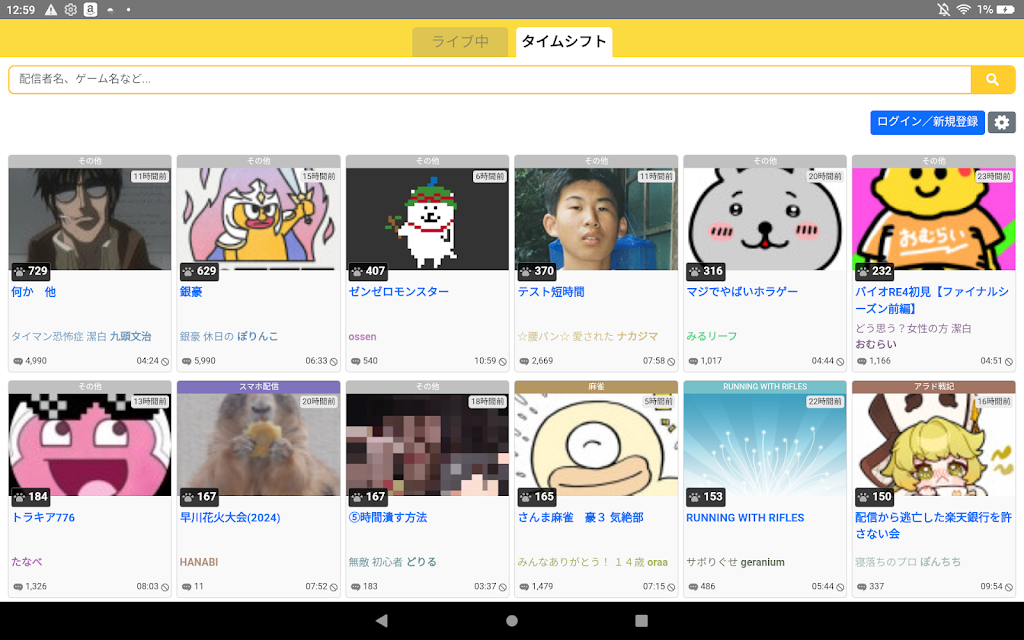Focus the 配信者名、ゲーム名など search field

(490, 80)
